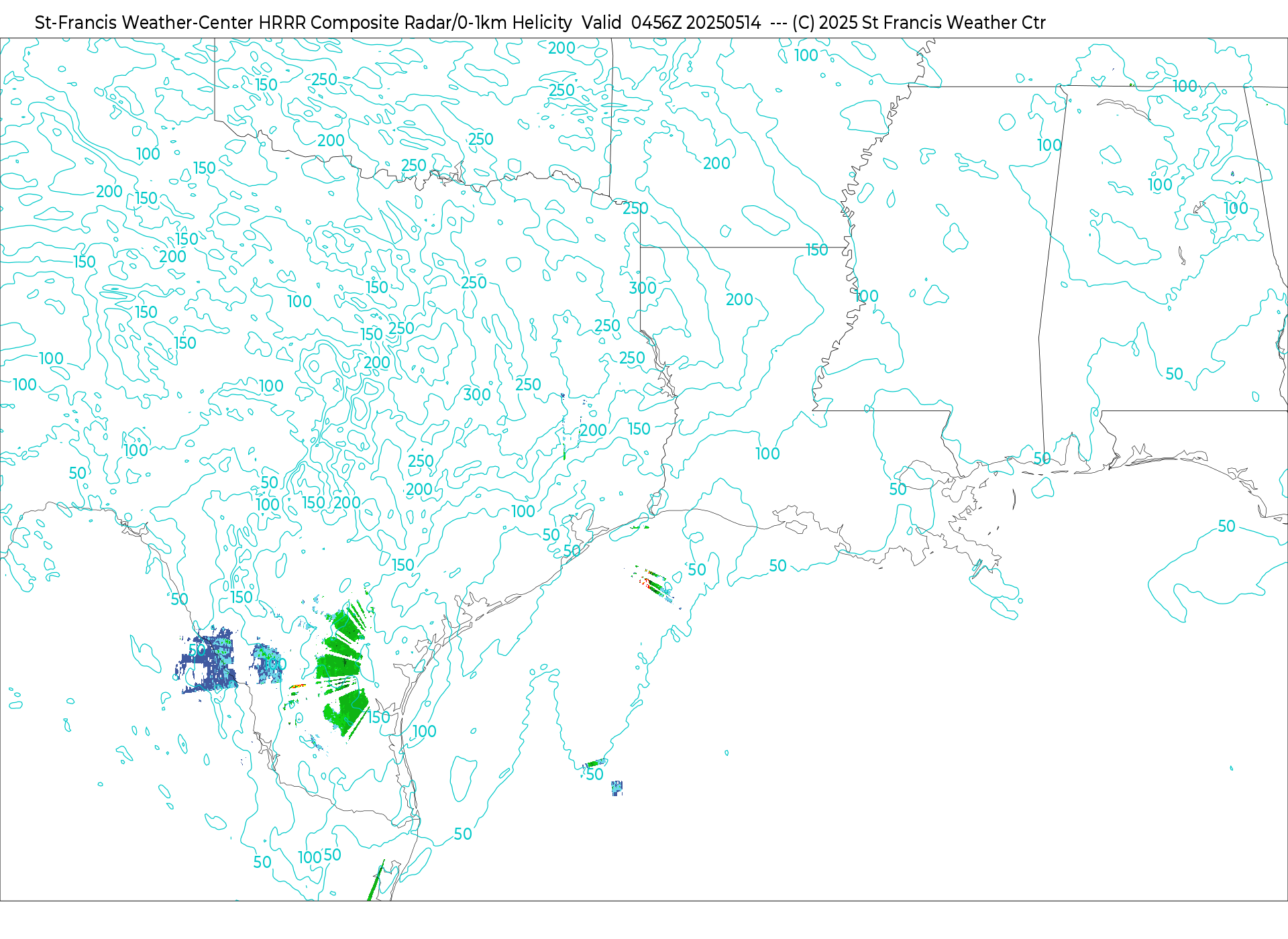
Task: Click the dark blue radar echo patch
Action: 208,661
